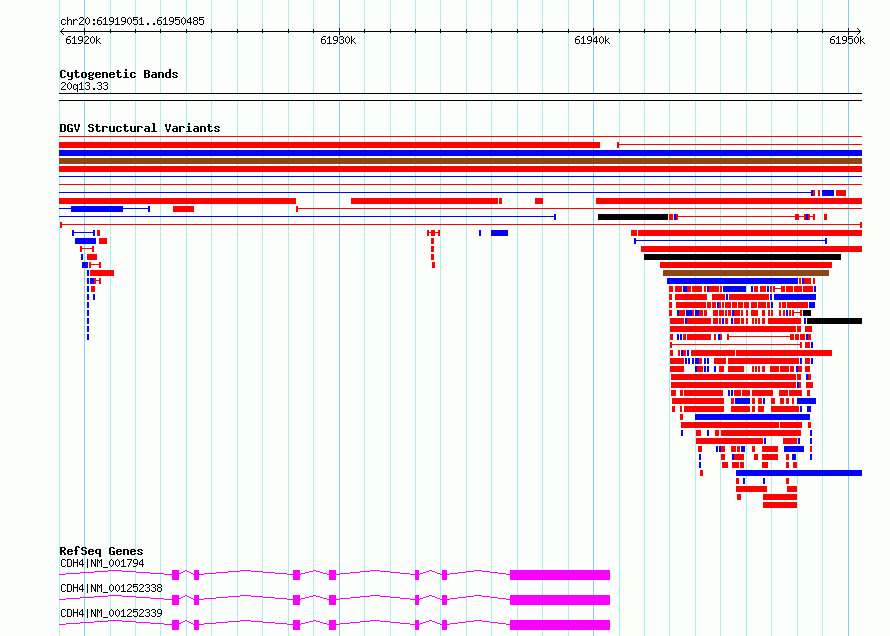Select the 61930k ruler label
The height and width of the screenshot is (636, 890).
338,40
